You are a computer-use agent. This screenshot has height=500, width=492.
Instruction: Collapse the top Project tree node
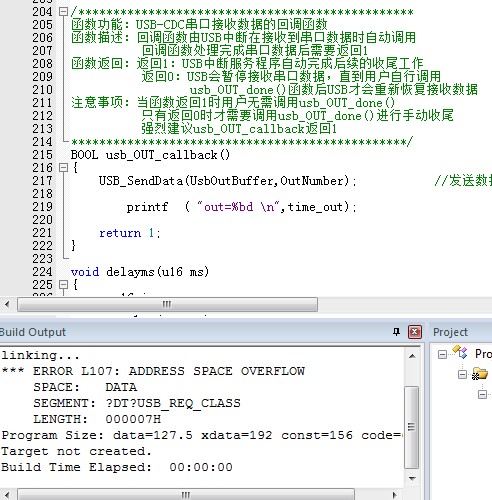point(442,354)
